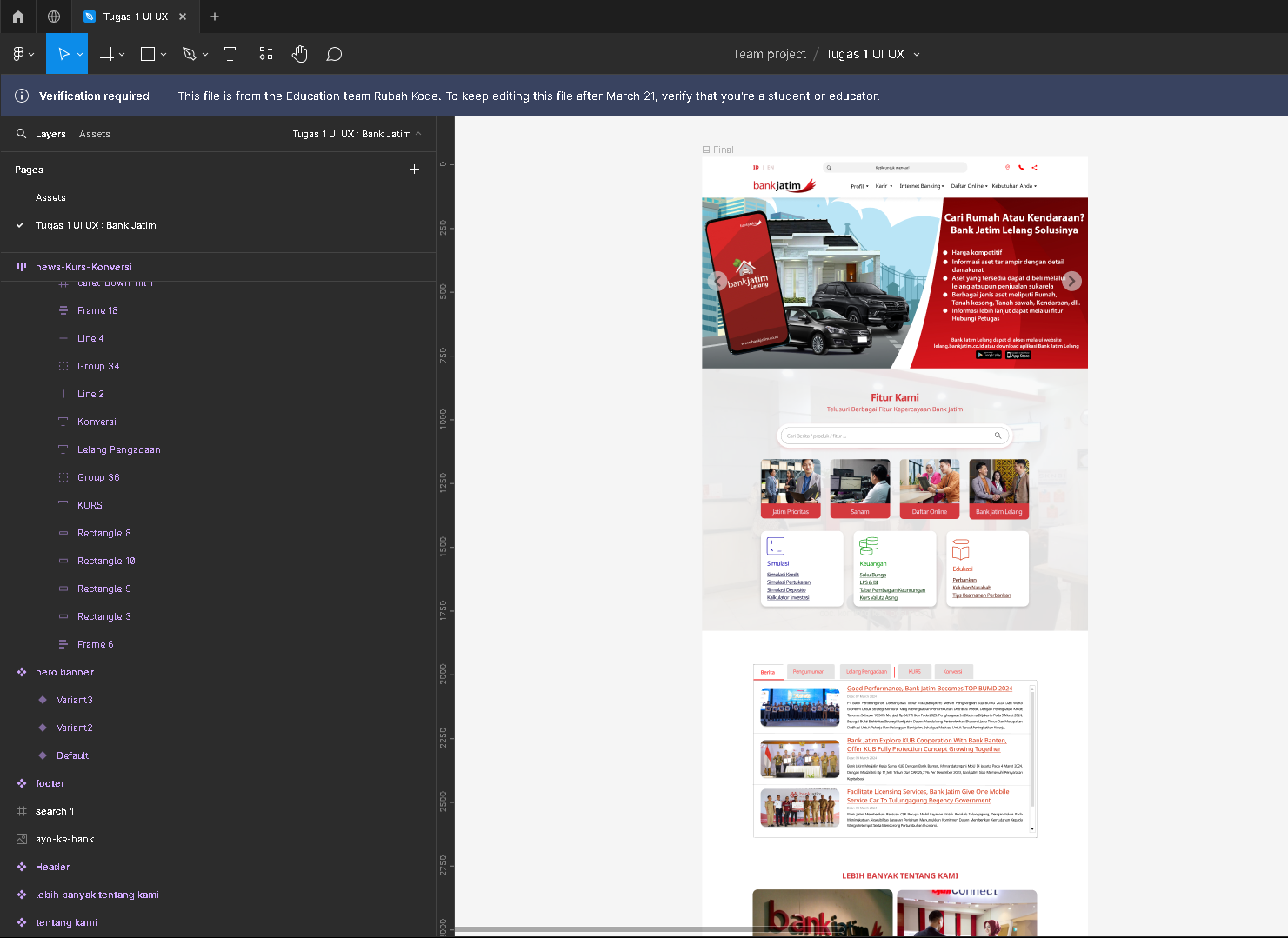This screenshot has width=1288, height=938.
Task: Close the Tugas 1 UI UX tab
Action: pyautogui.click(x=183, y=17)
